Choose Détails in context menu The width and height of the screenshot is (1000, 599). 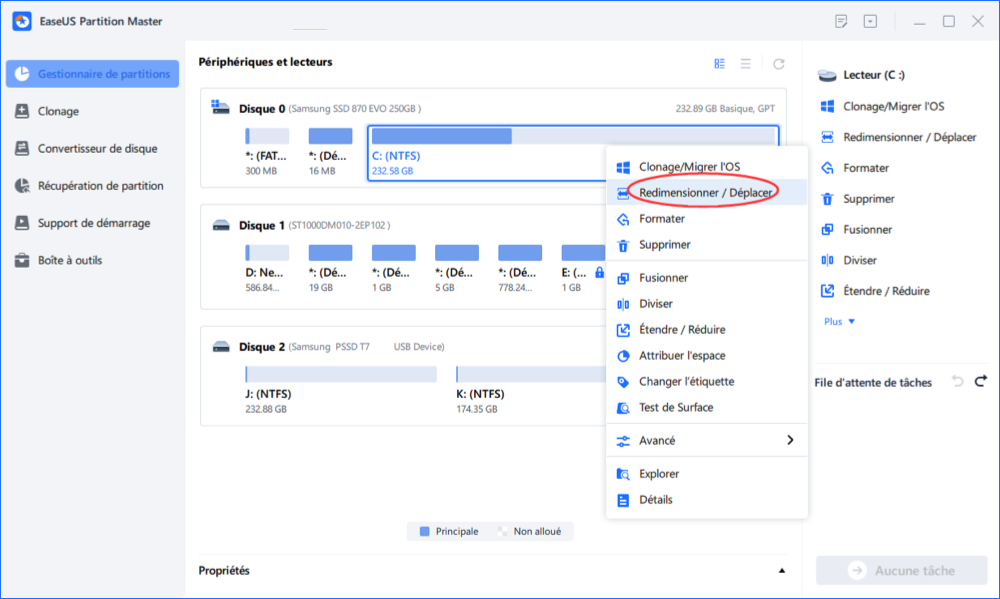coord(707,499)
